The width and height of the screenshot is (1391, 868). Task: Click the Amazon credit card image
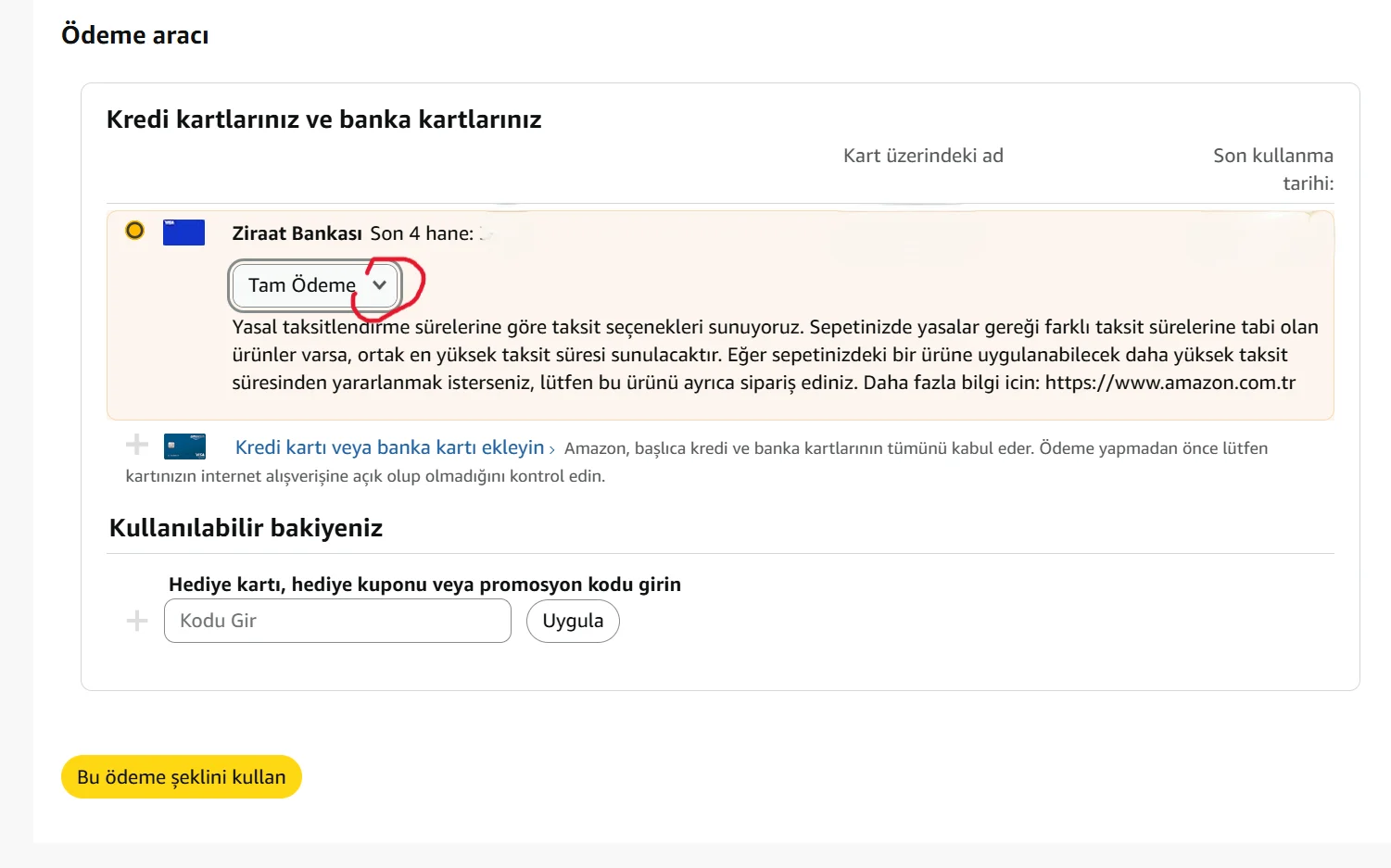pyautogui.click(x=184, y=447)
